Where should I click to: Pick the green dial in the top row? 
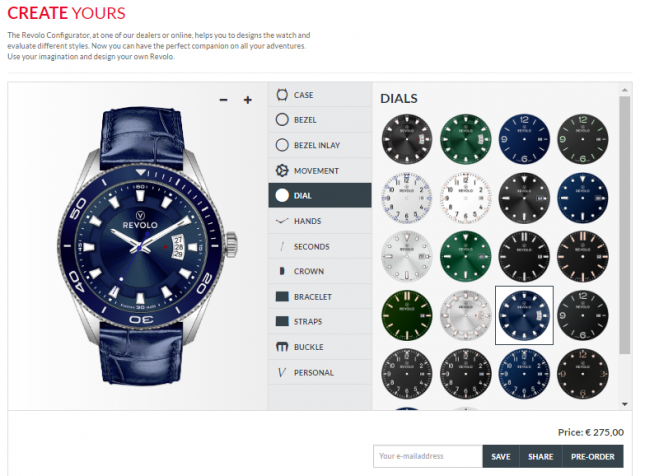tap(466, 139)
